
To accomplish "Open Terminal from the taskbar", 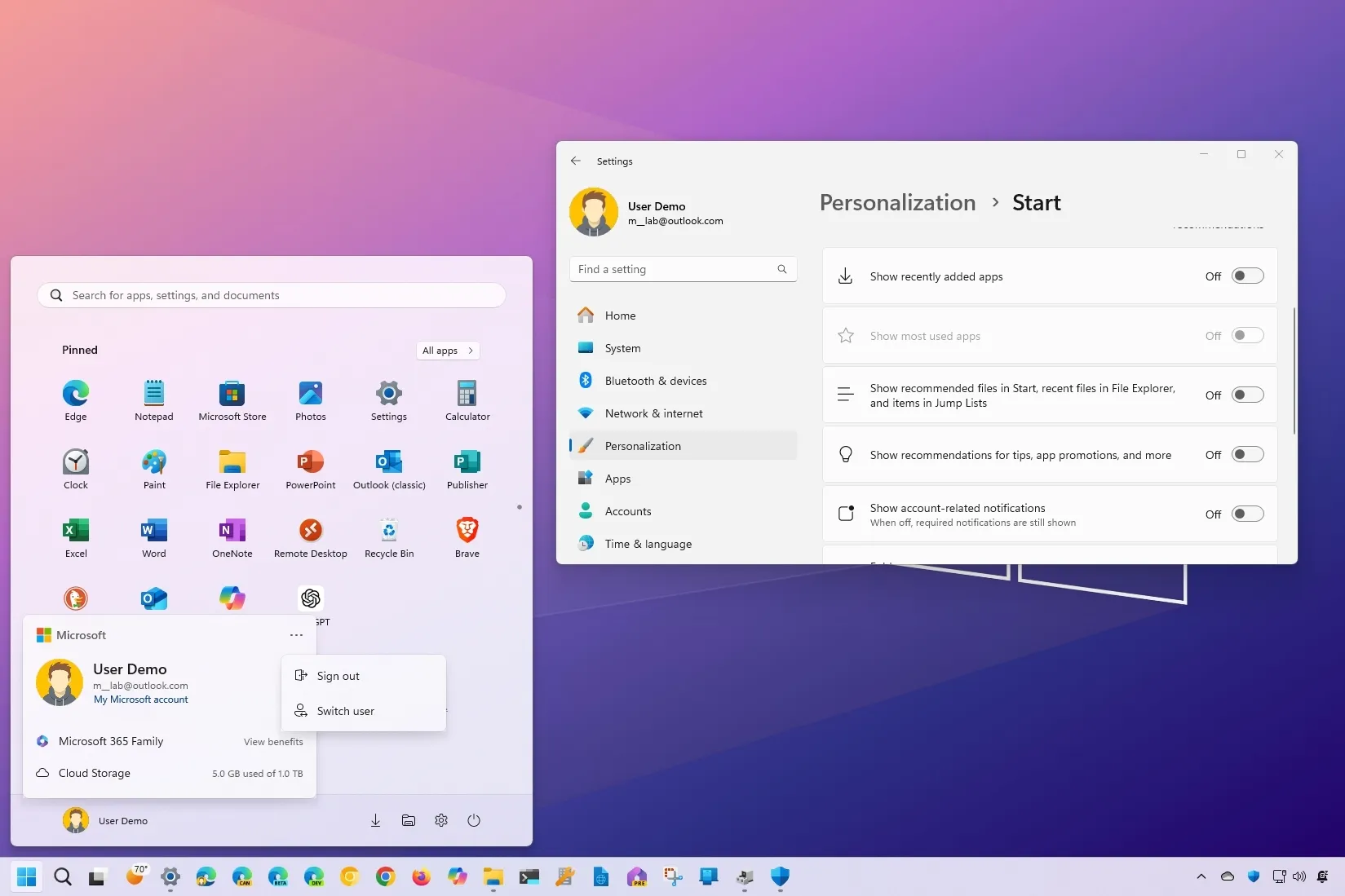I will (x=529, y=876).
